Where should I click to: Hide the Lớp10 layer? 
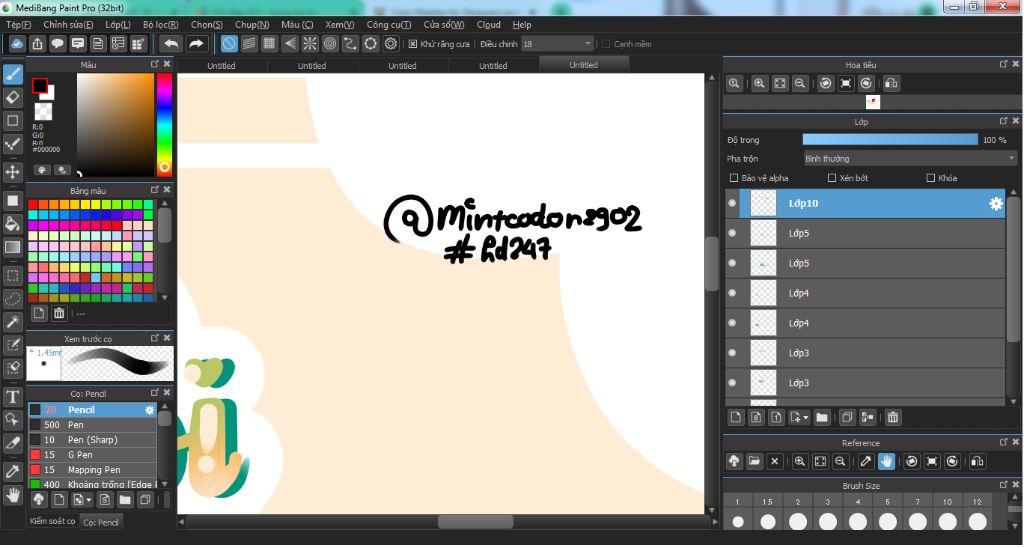coord(732,203)
